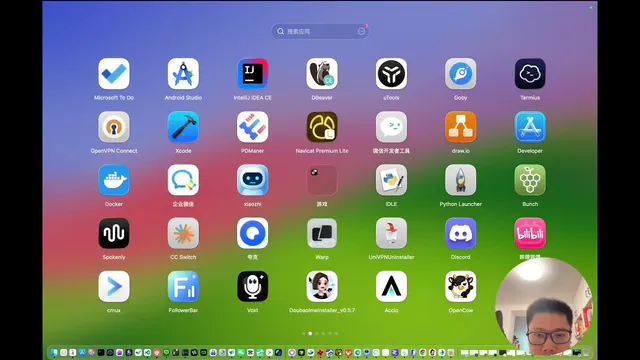Screen dimensions: 640x360
Task: Open the OpenCow app
Action: tap(461, 286)
